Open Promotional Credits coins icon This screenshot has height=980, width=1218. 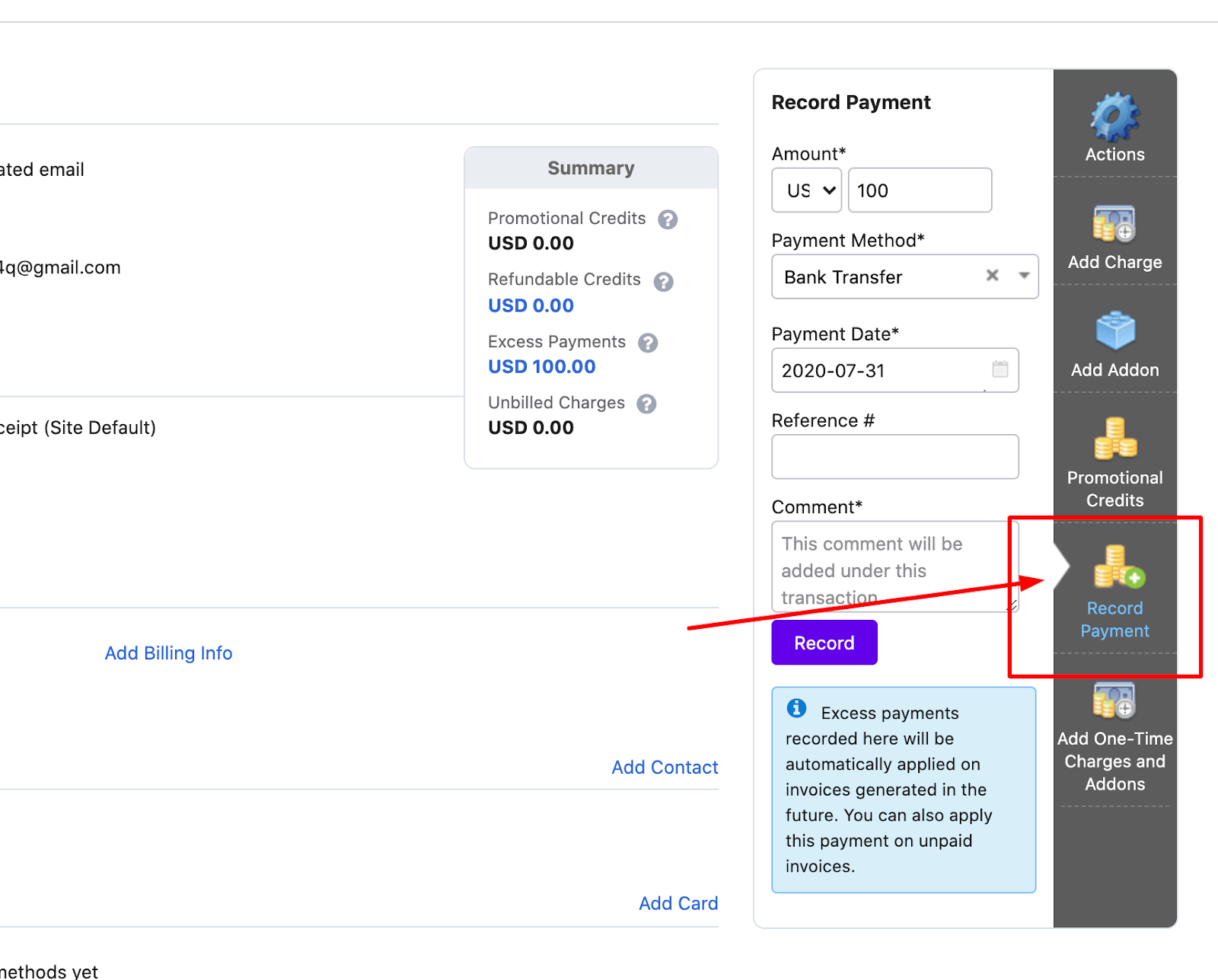coord(1114,439)
